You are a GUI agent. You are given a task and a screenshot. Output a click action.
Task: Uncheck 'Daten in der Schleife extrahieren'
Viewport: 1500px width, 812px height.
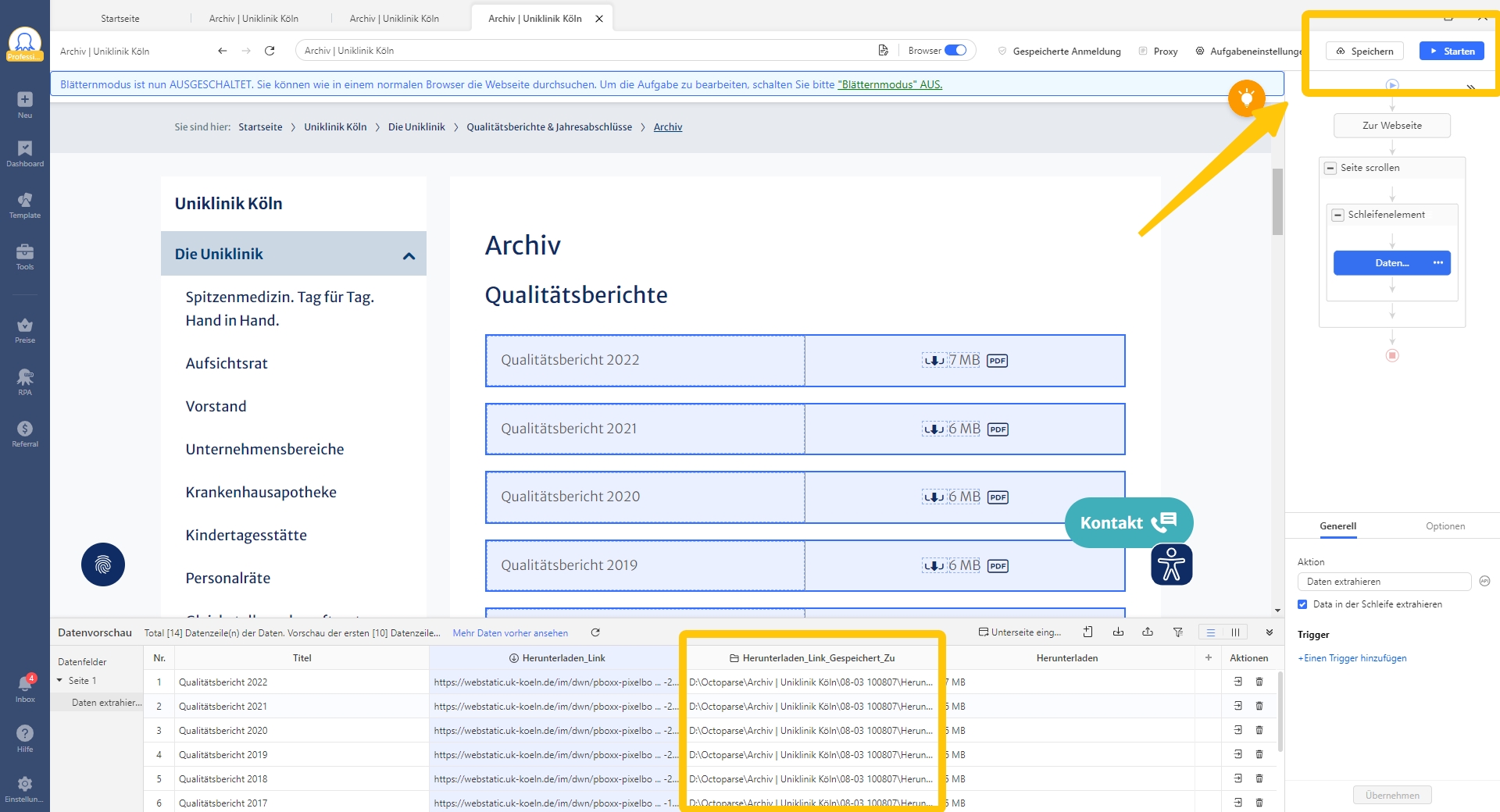coord(1302,604)
